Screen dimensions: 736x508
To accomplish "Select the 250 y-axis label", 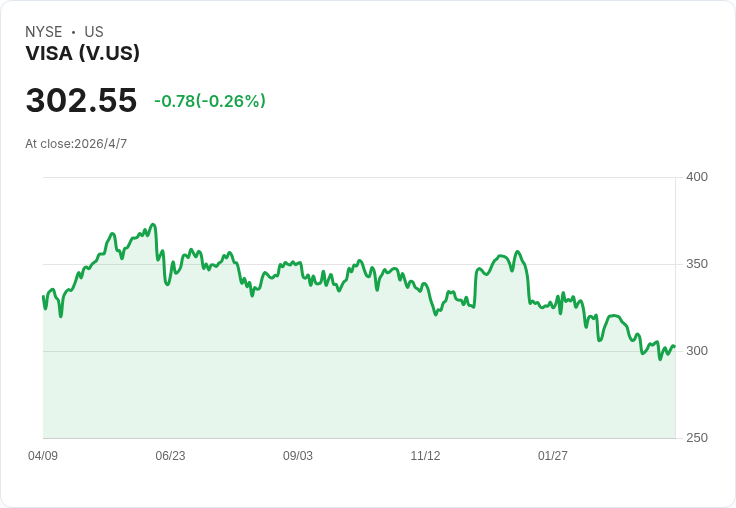I will pos(696,438).
